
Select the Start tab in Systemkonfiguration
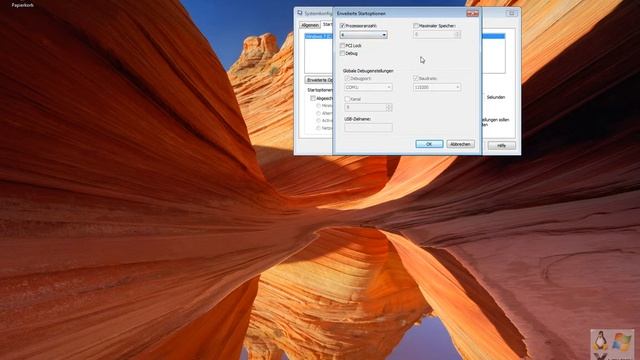(327, 24)
